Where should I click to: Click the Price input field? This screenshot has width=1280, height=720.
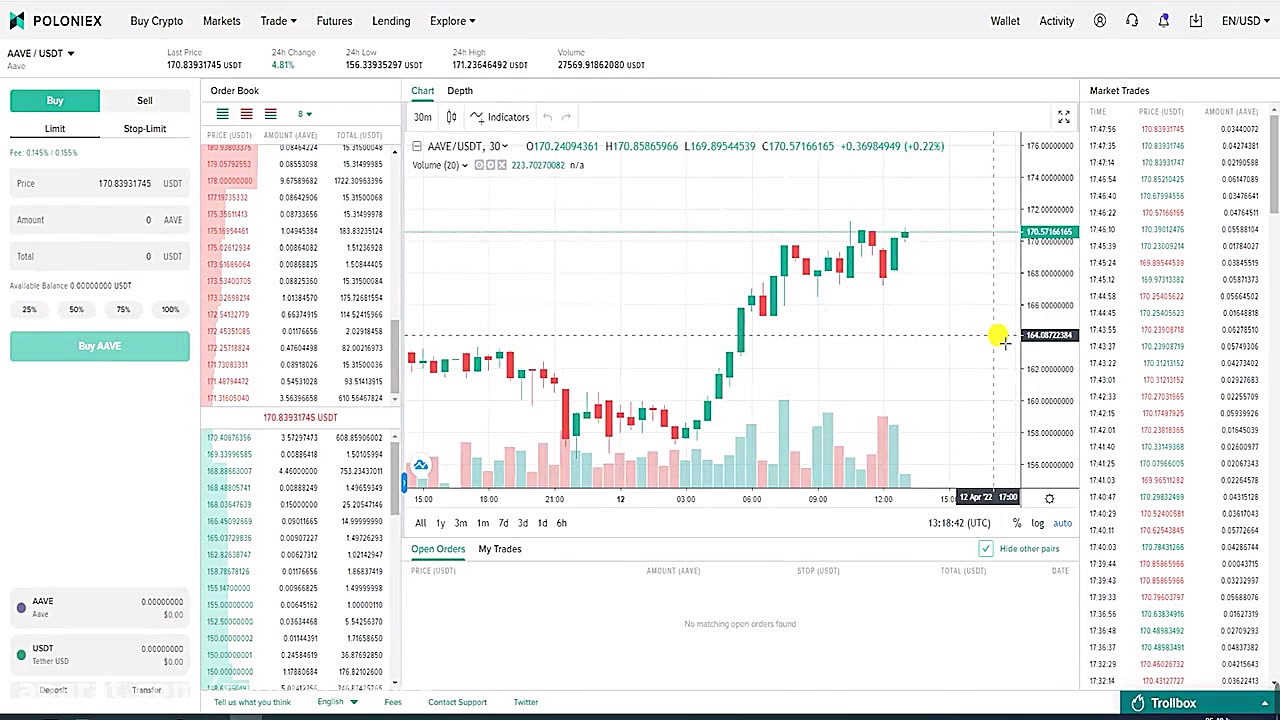(100, 184)
